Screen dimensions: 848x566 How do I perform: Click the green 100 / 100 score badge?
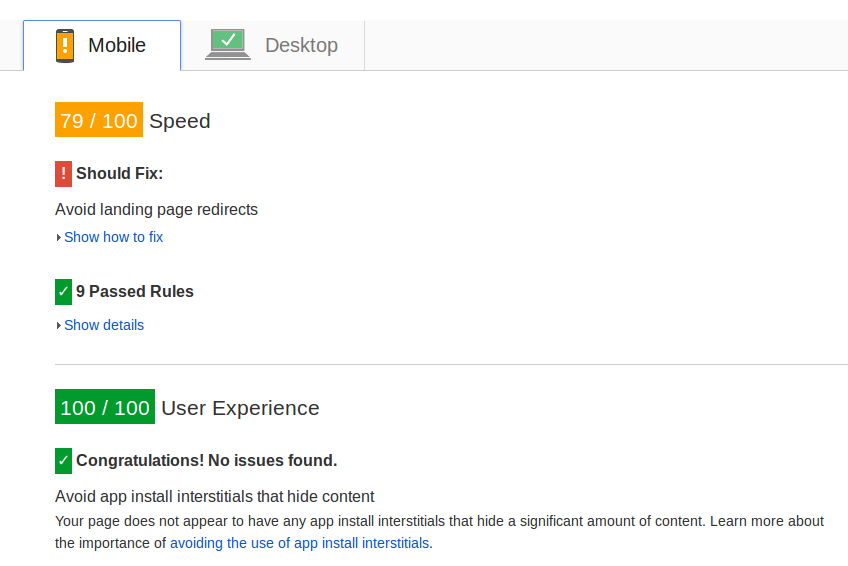105,407
